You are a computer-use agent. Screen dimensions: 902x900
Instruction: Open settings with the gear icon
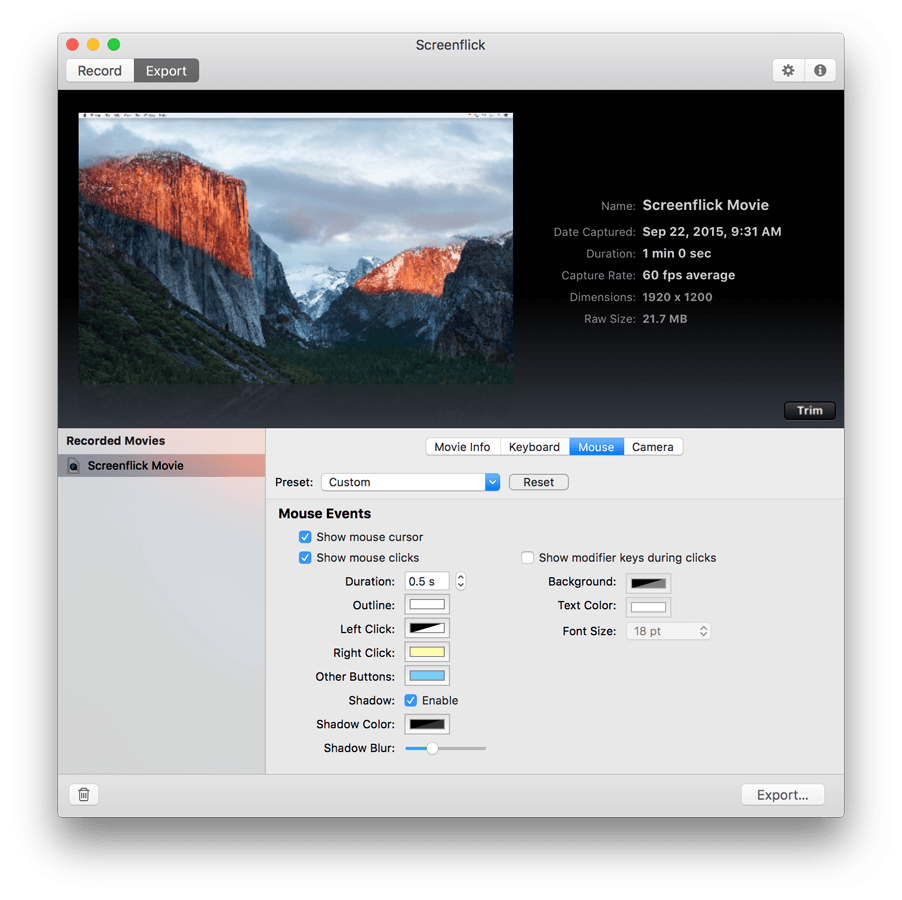788,71
